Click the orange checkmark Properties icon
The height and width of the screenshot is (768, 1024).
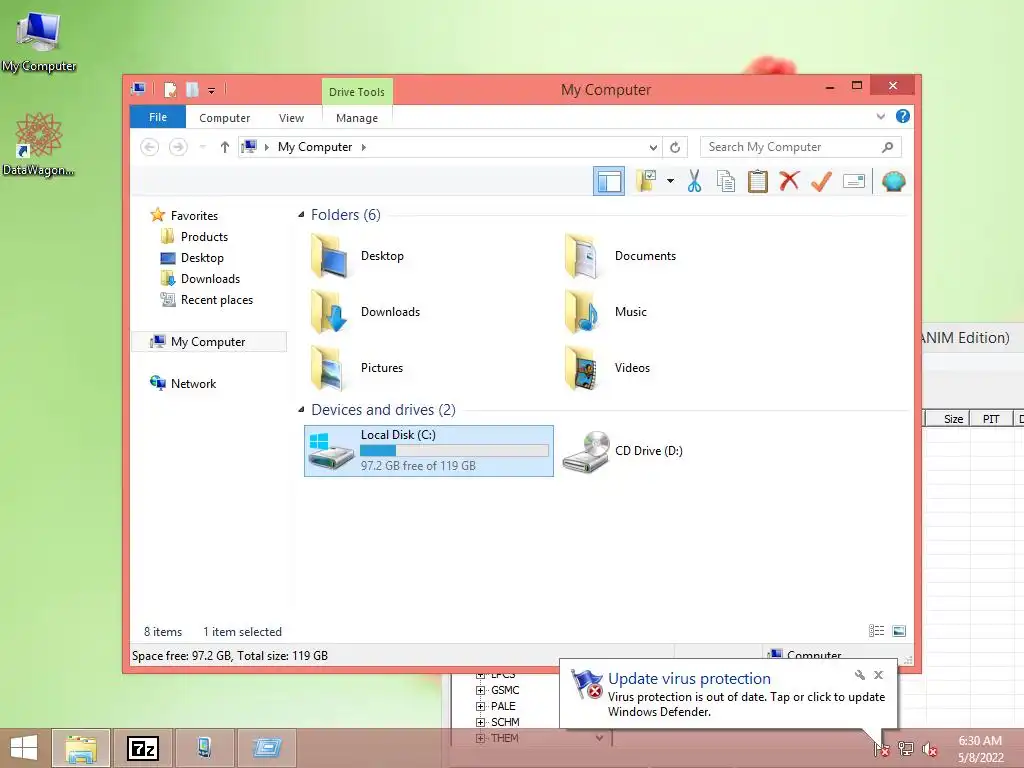tap(822, 181)
